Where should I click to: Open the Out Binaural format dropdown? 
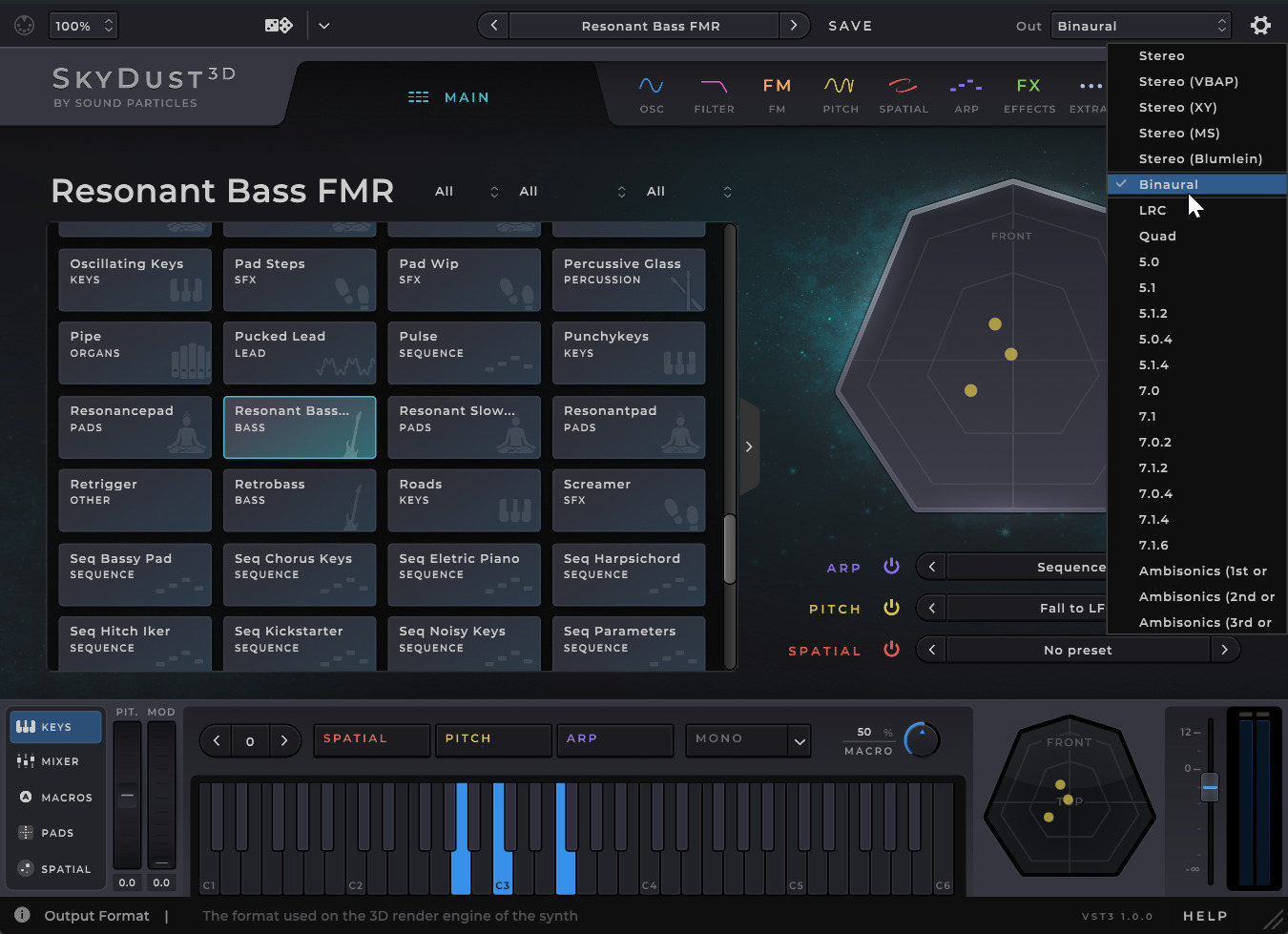point(1141,26)
